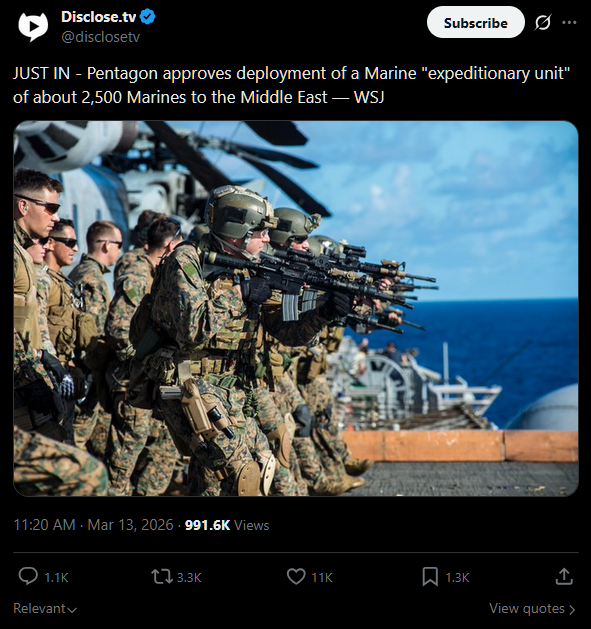This screenshot has height=629, width=591.
Task: Subscribe to Disclose.tv
Action: tap(475, 22)
